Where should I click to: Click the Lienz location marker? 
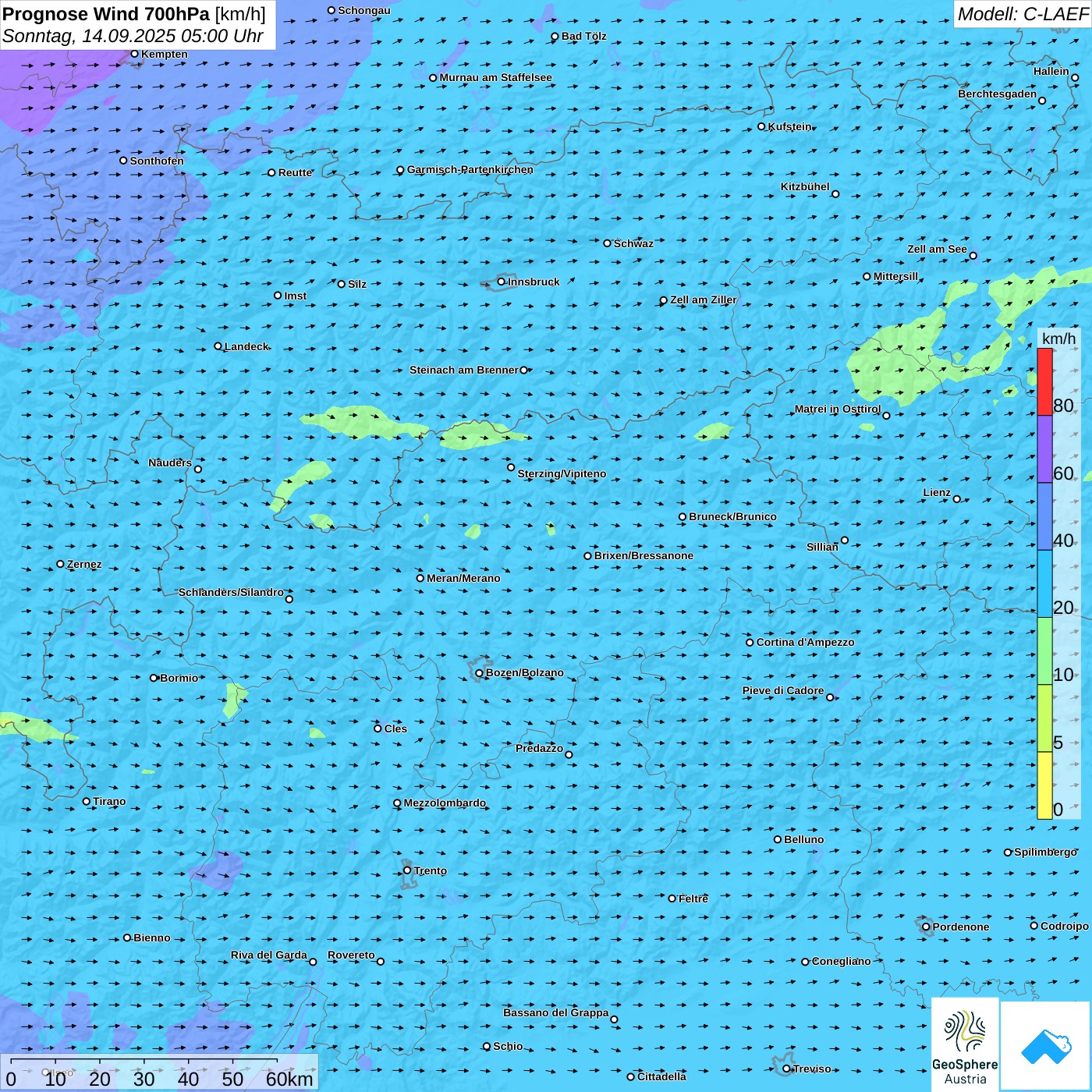(x=957, y=499)
